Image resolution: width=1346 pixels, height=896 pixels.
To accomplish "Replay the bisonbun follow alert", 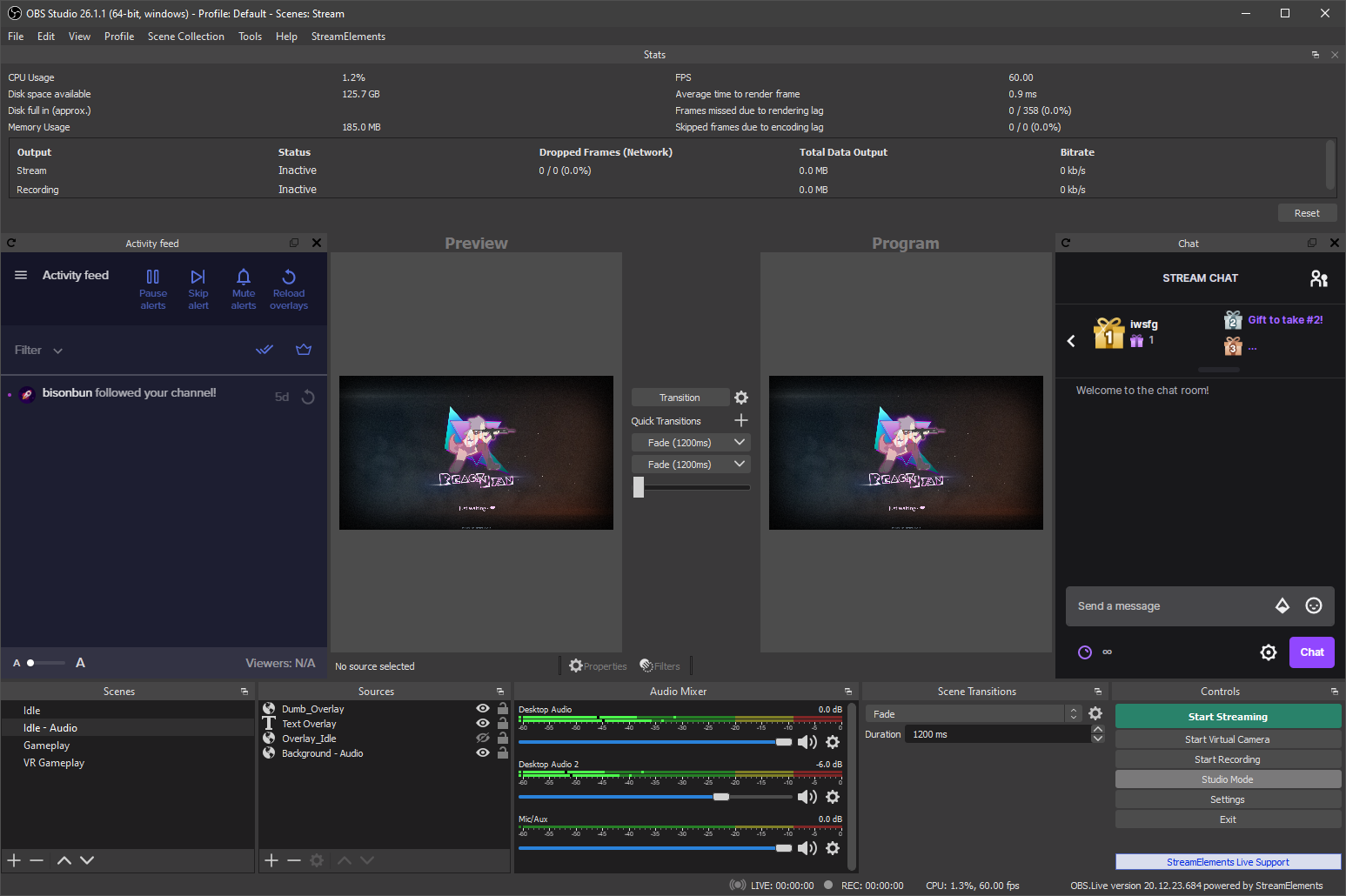I will coord(308,398).
